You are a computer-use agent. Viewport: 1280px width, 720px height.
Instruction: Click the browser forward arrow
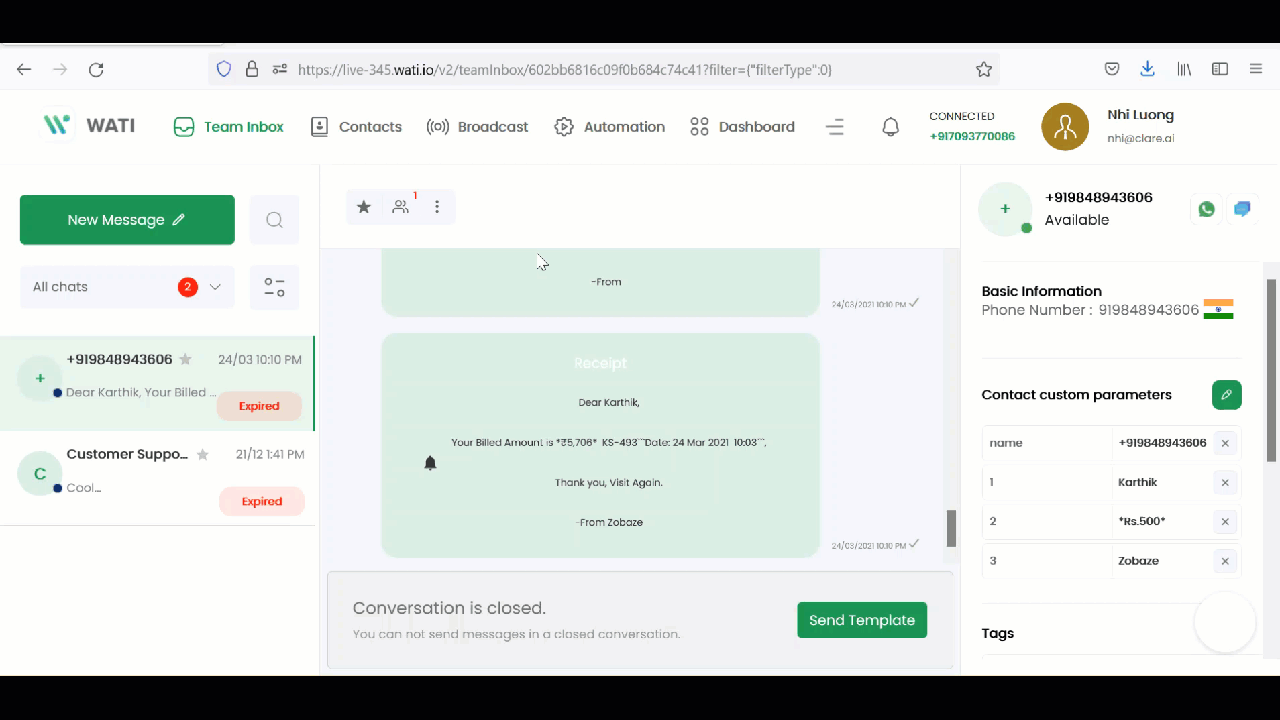pos(60,69)
